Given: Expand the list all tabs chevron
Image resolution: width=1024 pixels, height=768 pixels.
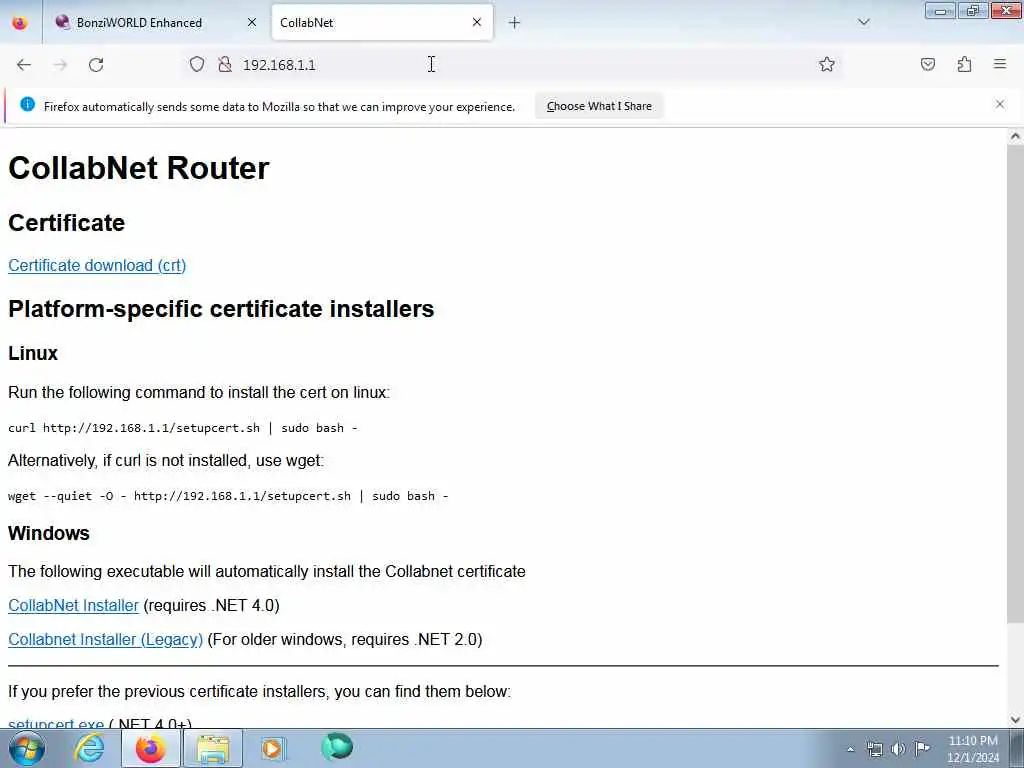Looking at the screenshot, I should coord(863,22).
